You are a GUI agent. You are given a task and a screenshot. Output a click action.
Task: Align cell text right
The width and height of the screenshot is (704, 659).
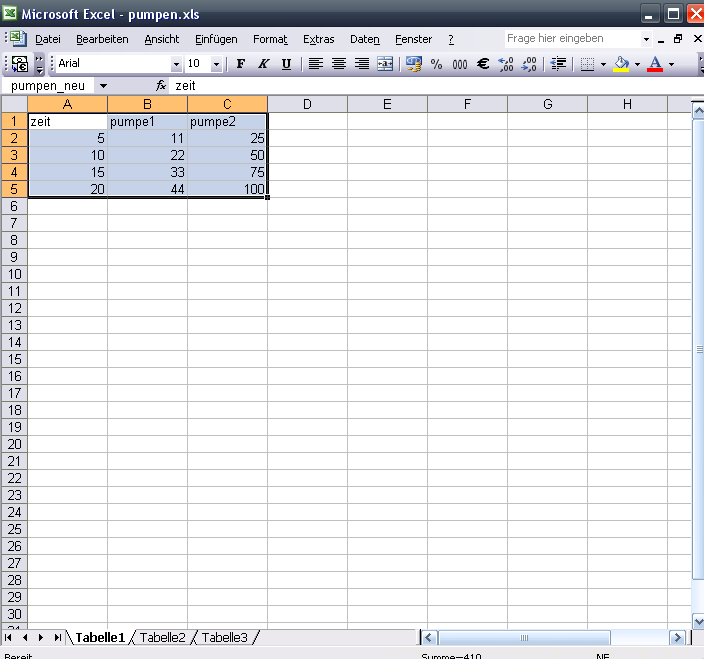(362, 64)
